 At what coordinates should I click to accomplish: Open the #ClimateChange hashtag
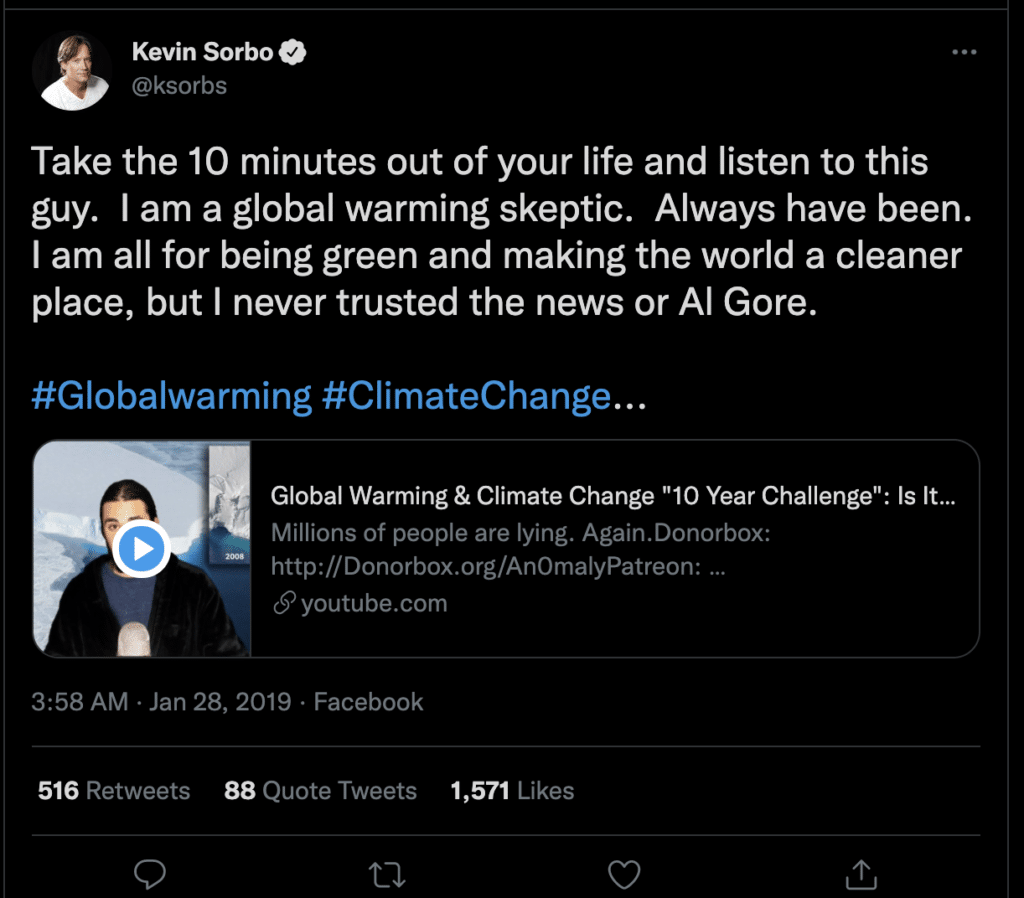tap(467, 396)
